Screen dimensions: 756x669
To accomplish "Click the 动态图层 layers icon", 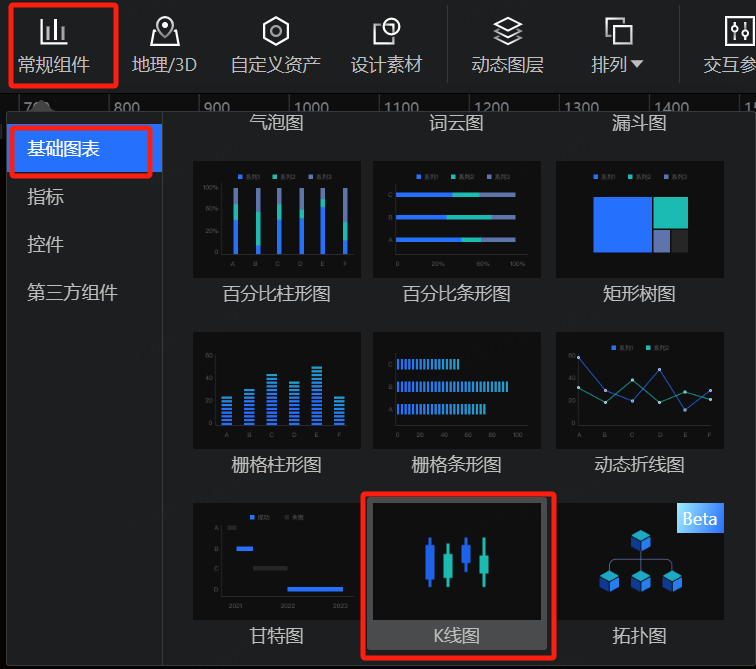I will [507, 33].
